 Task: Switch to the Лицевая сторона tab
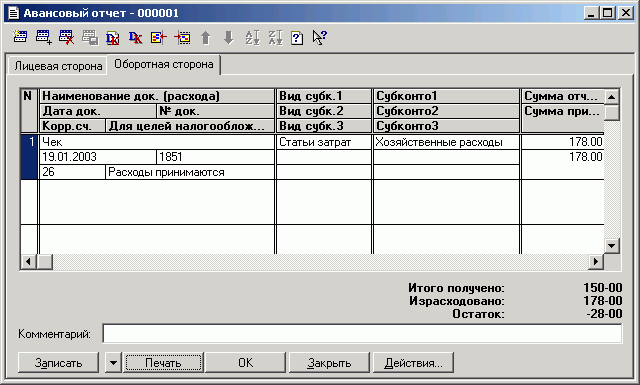[58, 66]
